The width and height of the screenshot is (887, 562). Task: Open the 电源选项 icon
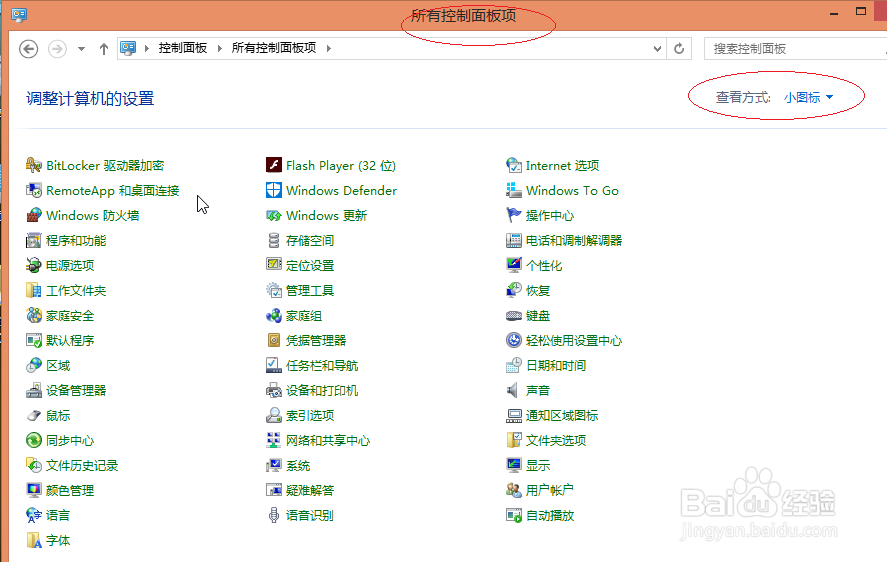pyautogui.click(x=34, y=265)
